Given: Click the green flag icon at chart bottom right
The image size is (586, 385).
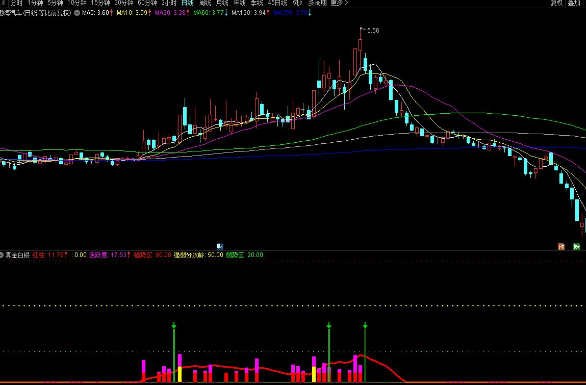Looking at the screenshot, I should pos(577,246).
